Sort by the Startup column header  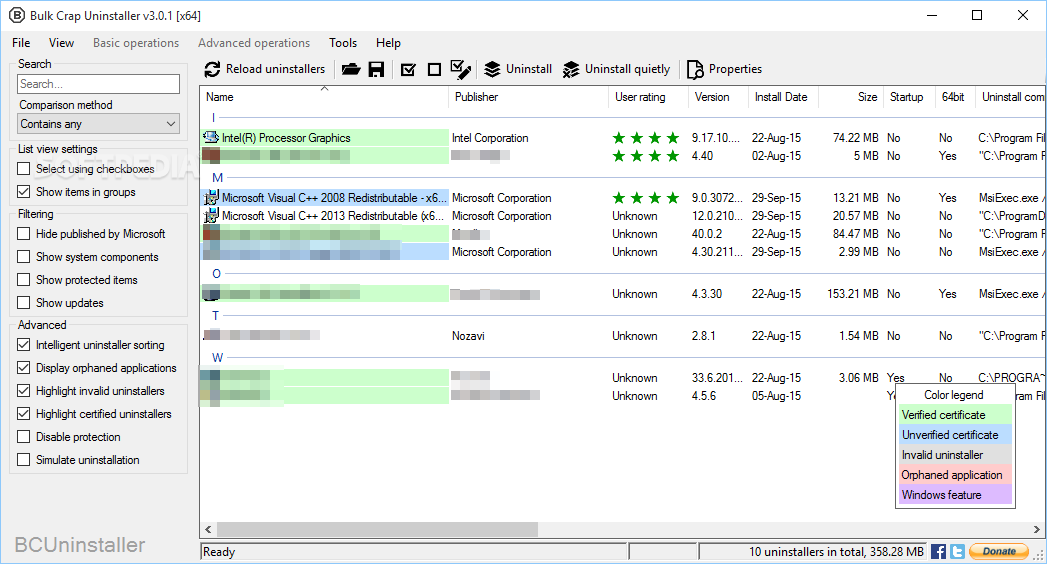909,97
